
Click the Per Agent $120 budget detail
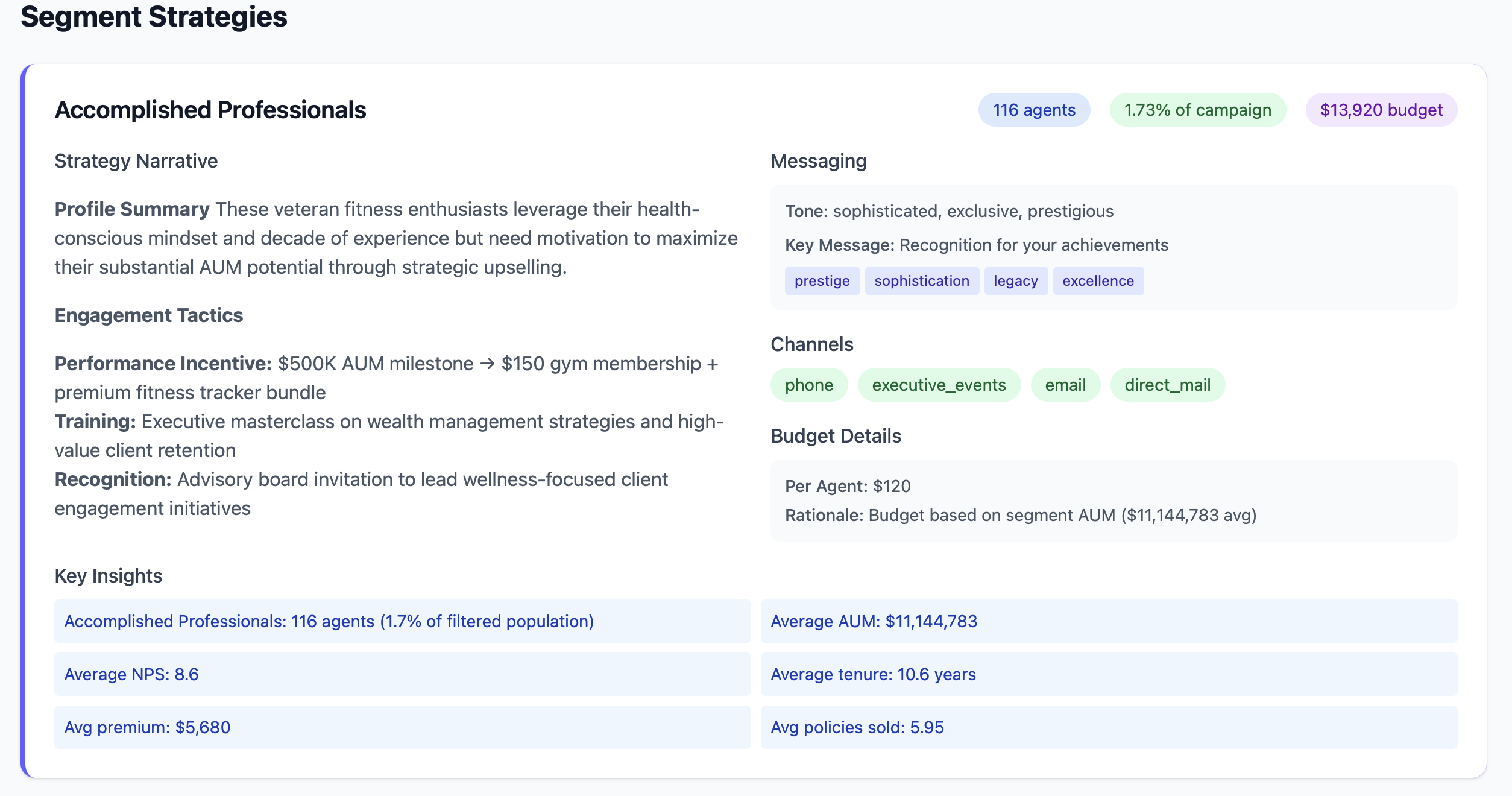[x=847, y=486]
